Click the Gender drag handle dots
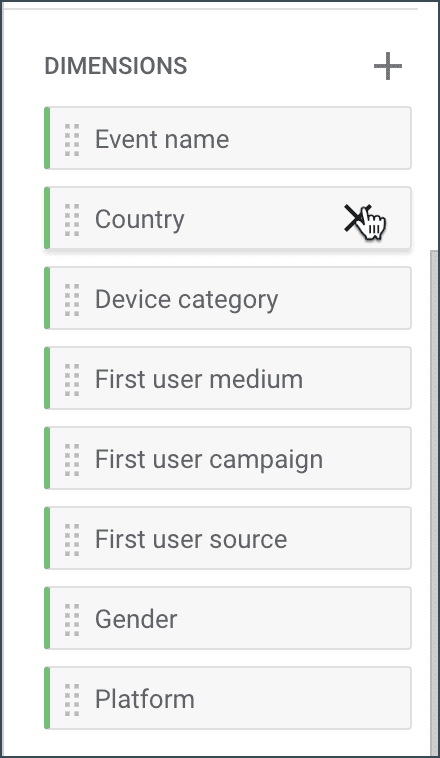Viewport: 440px width, 758px height. [72, 620]
